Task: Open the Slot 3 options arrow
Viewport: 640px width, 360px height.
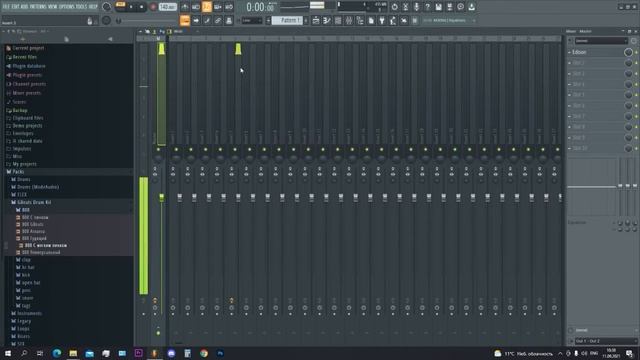Action: [x=570, y=74]
